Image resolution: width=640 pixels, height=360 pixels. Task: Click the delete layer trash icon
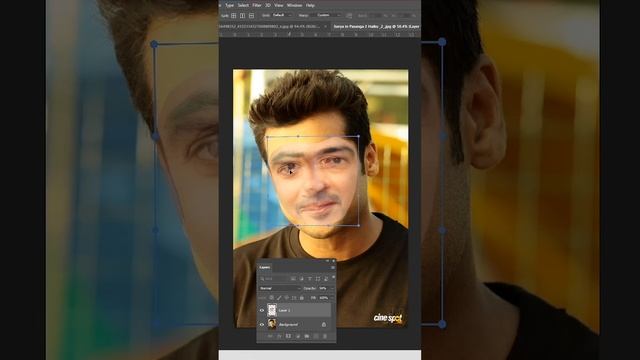tap(325, 336)
